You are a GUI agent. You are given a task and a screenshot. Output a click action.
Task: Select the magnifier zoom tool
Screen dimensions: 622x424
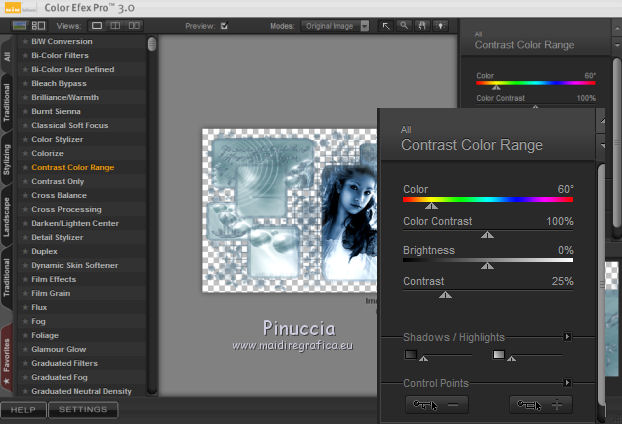pos(404,26)
